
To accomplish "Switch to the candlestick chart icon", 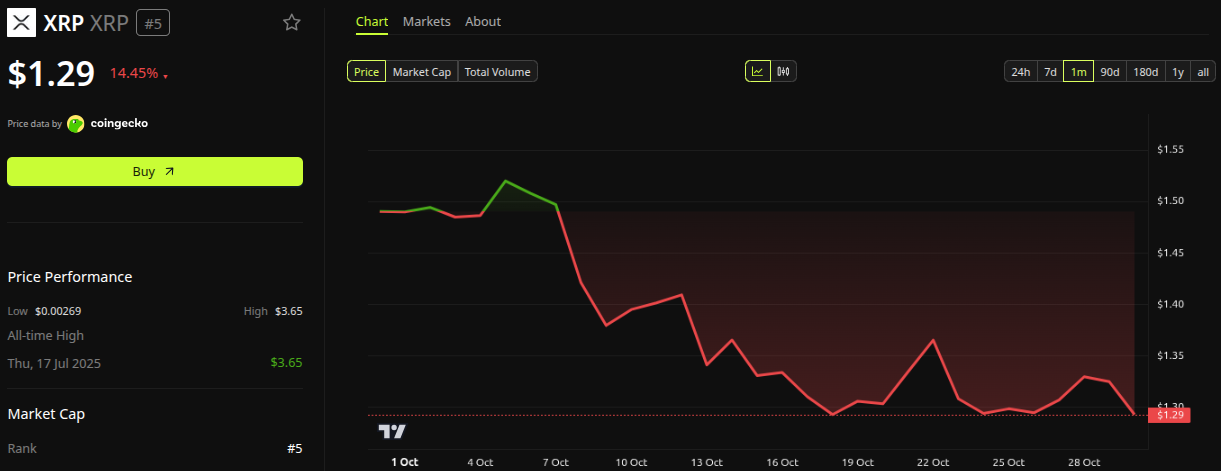I will pyautogui.click(x=784, y=71).
